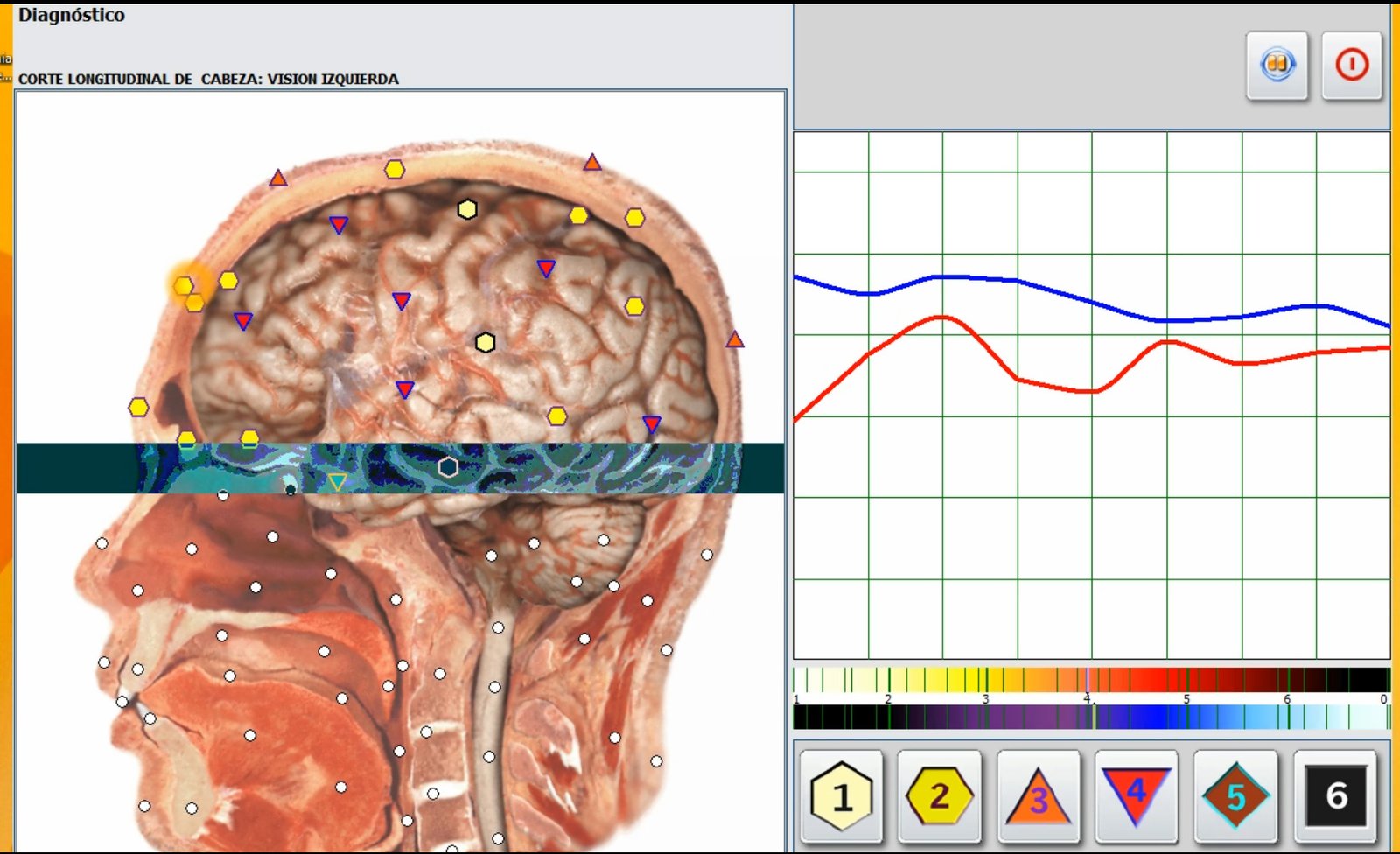Image resolution: width=1400 pixels, height=854 pixels.
Task: Click the white dot on the nose tip
Action: [102, 543]
